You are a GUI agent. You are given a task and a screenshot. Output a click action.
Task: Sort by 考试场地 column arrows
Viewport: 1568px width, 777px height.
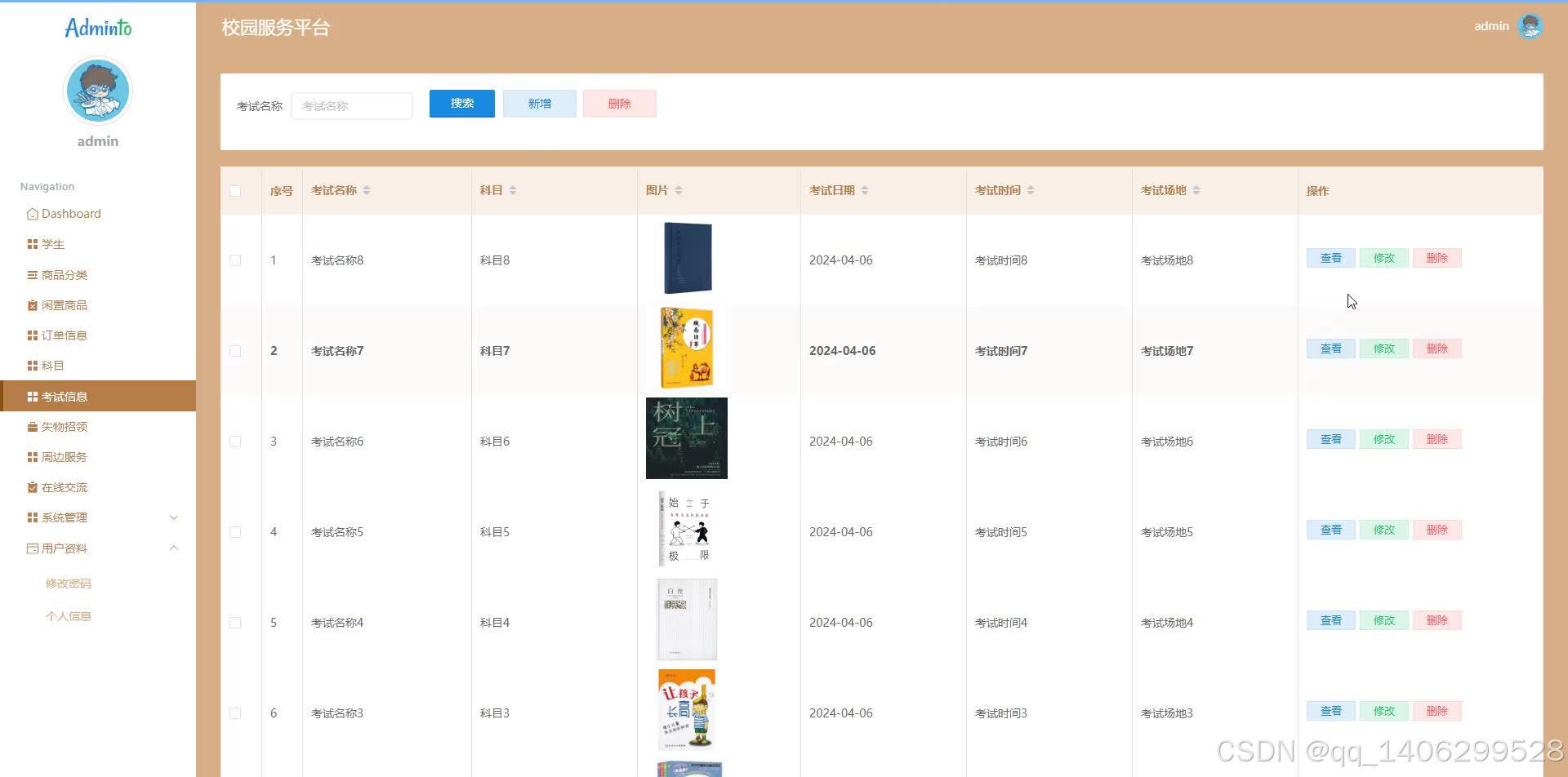pos(1196,190)
